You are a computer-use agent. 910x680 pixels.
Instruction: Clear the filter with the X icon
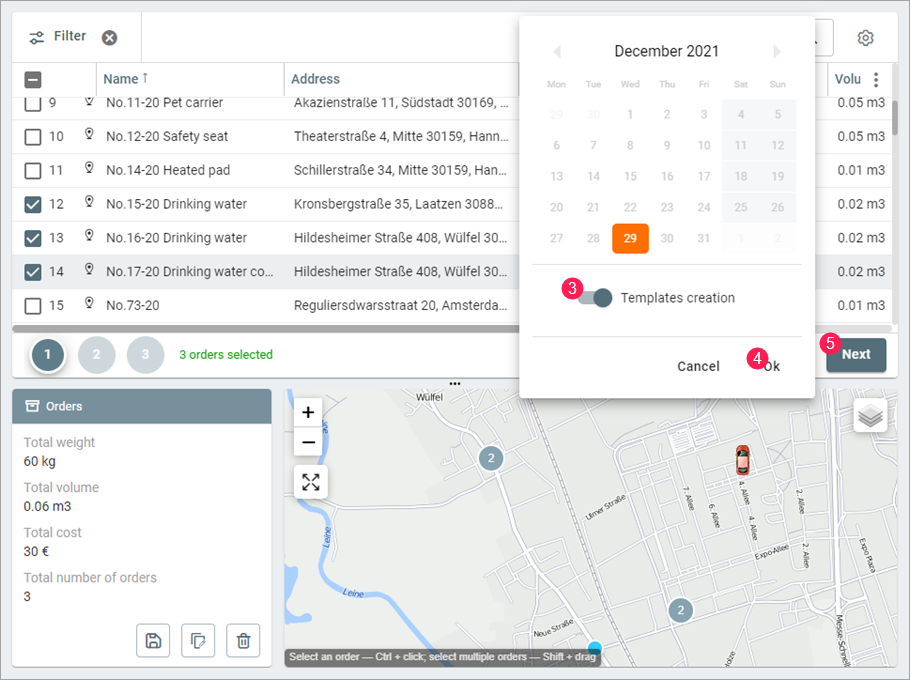pyautogui.click(x=109, y=38)
